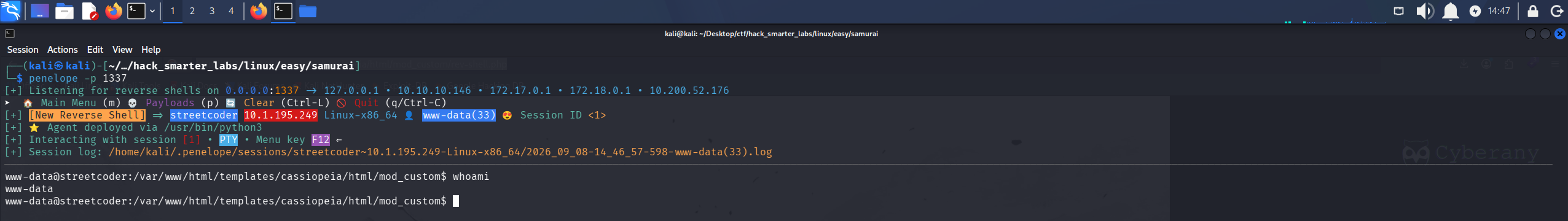Focus the open folder window in taskbar

click(x=307, y=11)
